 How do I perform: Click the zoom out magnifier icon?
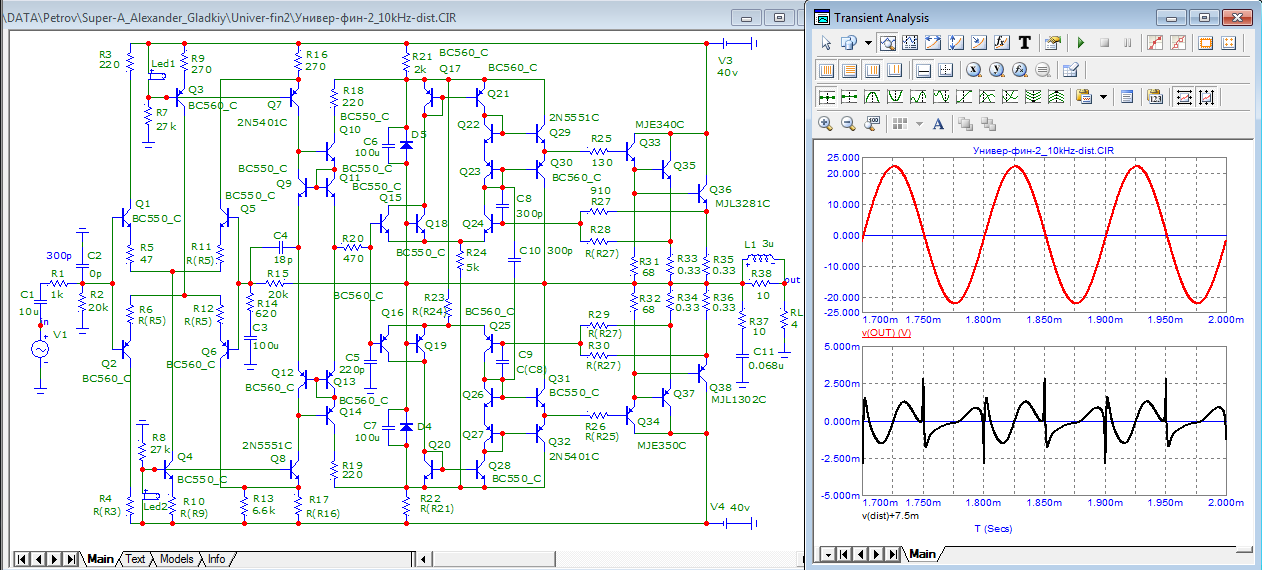(x=848, y=124)
